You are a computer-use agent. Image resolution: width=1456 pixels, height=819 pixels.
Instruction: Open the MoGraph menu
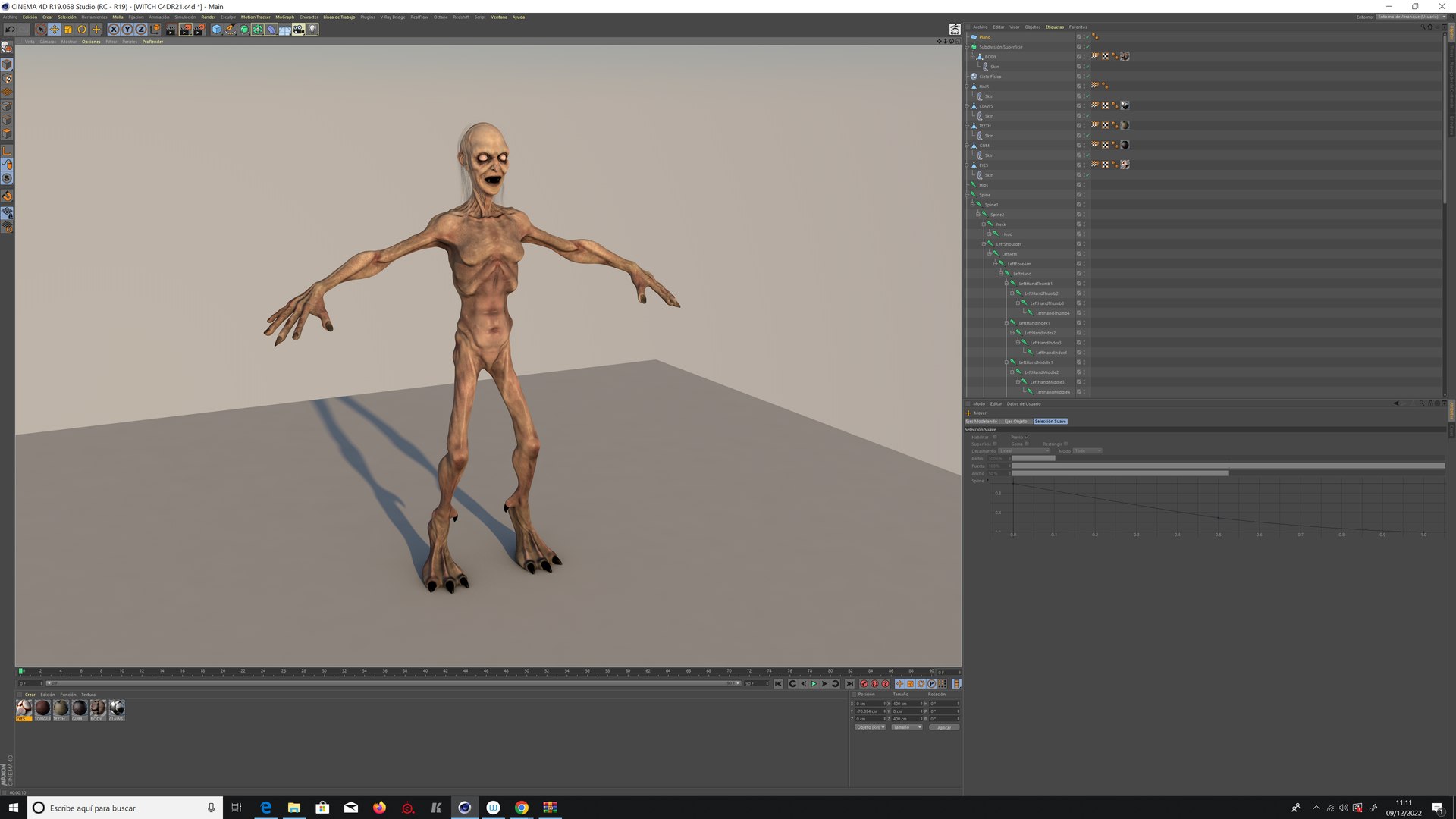coord(284,17)
